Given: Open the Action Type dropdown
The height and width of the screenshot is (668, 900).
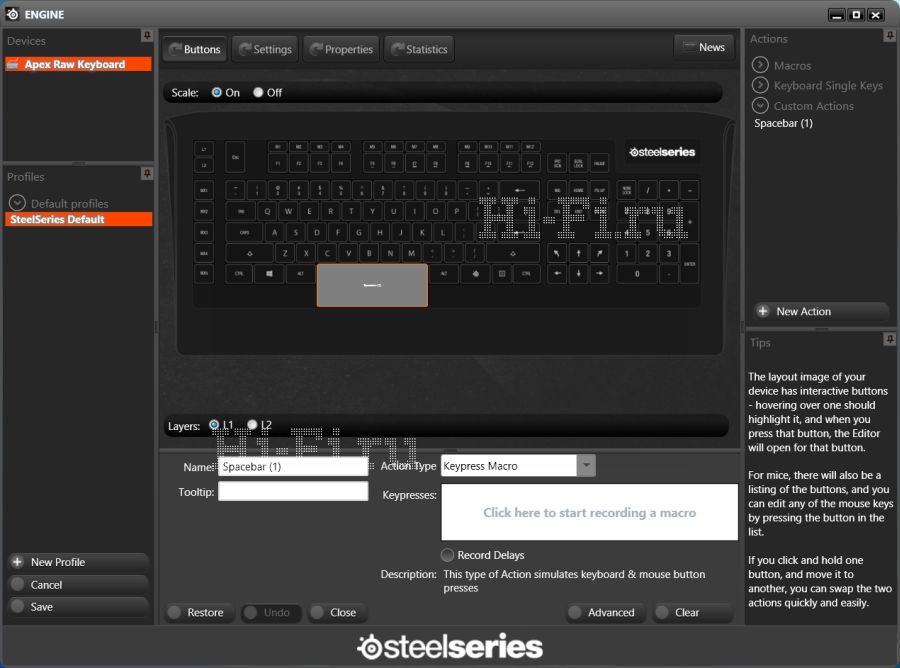Looking at the screenshot, I should coord(587,466).
